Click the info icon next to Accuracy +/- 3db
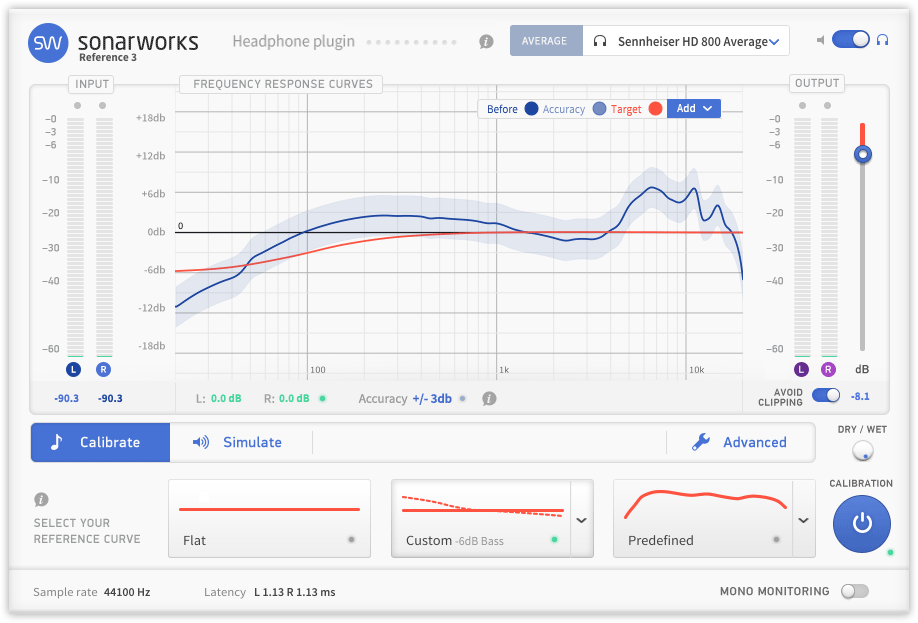Viewport: 918px width, 623px height. point(489,399)
